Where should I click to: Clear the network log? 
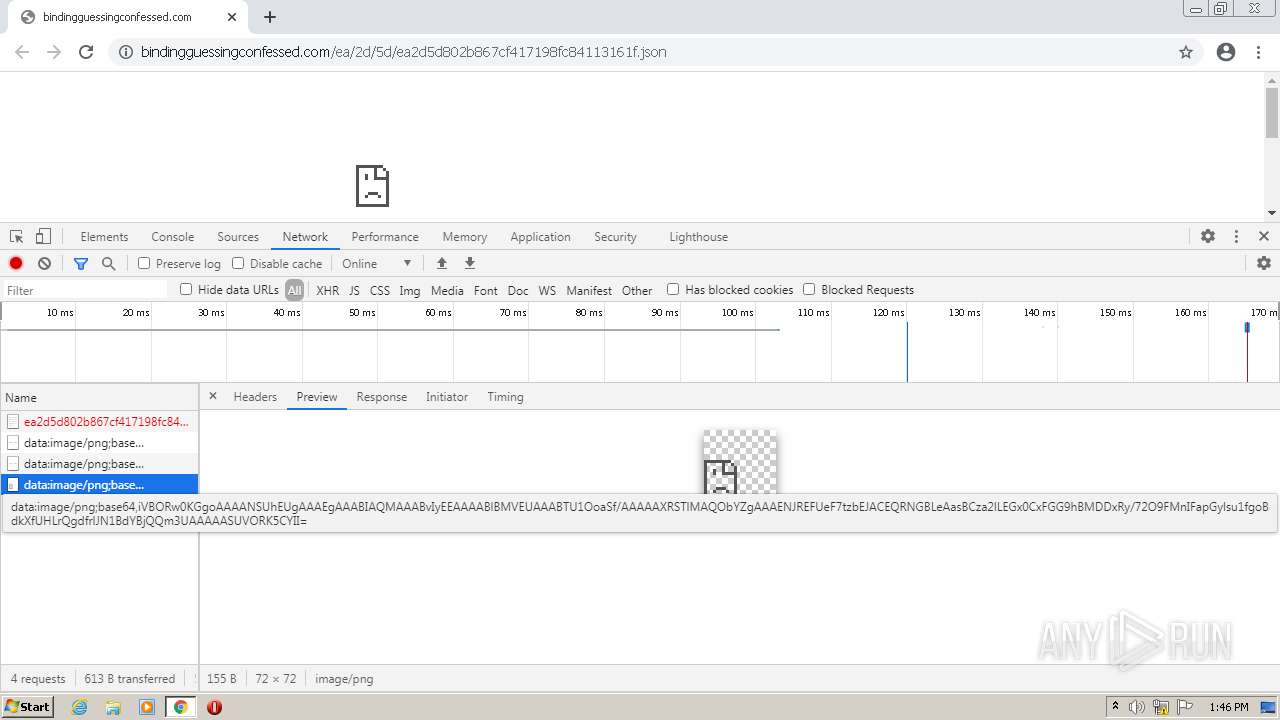(x=44, y=264)
